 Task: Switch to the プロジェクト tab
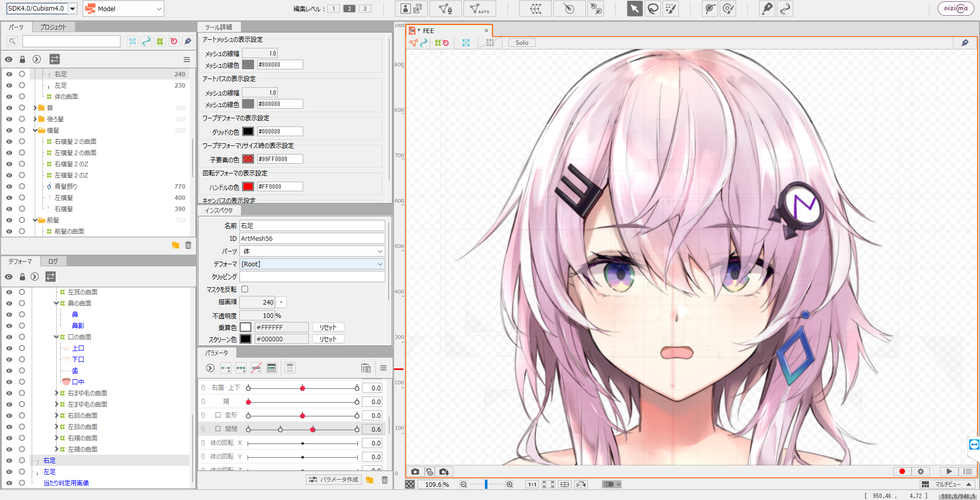53,27
